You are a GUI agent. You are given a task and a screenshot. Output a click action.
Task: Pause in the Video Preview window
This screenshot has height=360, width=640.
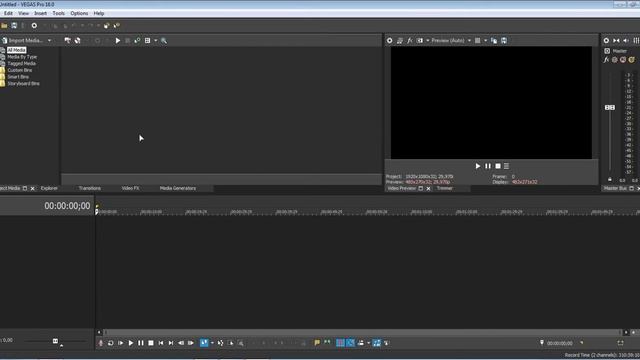[488, 166]
